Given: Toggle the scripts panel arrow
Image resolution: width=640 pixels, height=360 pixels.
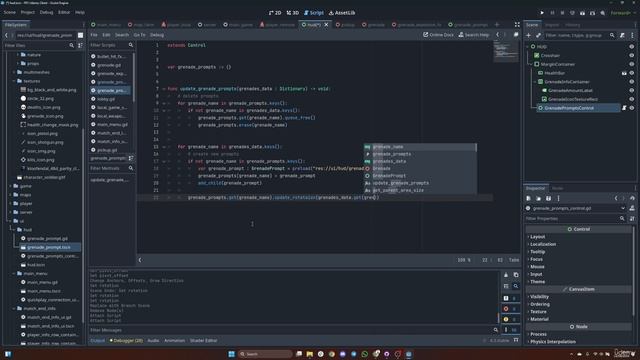Looking at the screenshot, I should pyautogui.click(x=140, y=260).
